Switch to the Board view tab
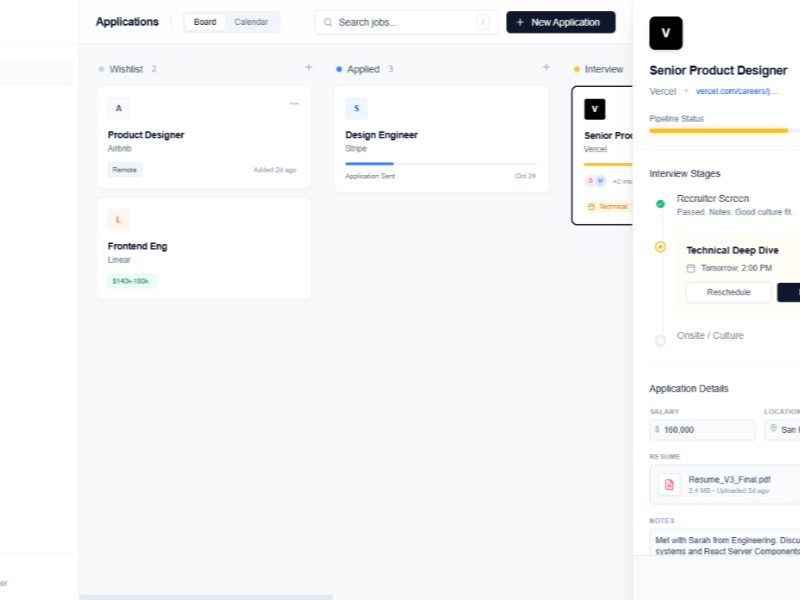 point(205,22)
